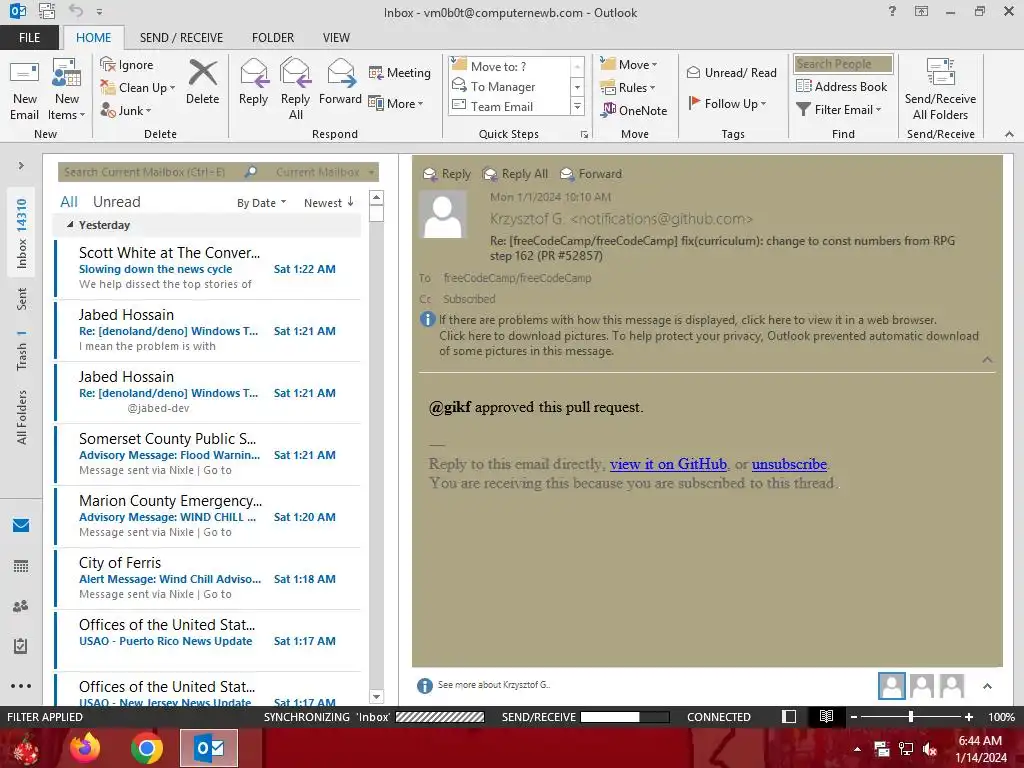Open All Folders in sidebar
The image size is (1024, 768).
pos(22,417)
